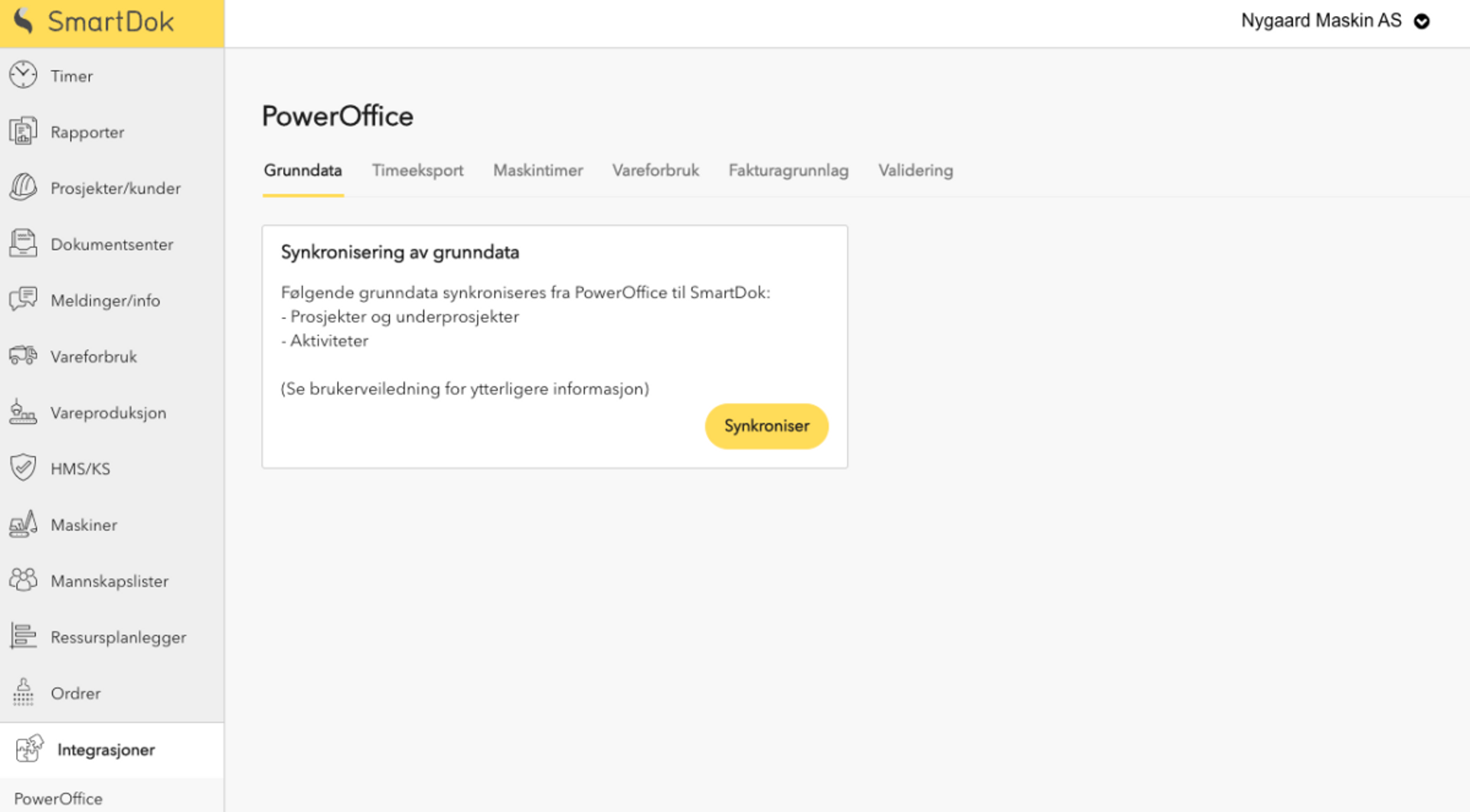The height and width of the screenshot is (812, 1470).
Task: Switch to the Fakturagrunnlag tab
Action: (x=789, y=171)
